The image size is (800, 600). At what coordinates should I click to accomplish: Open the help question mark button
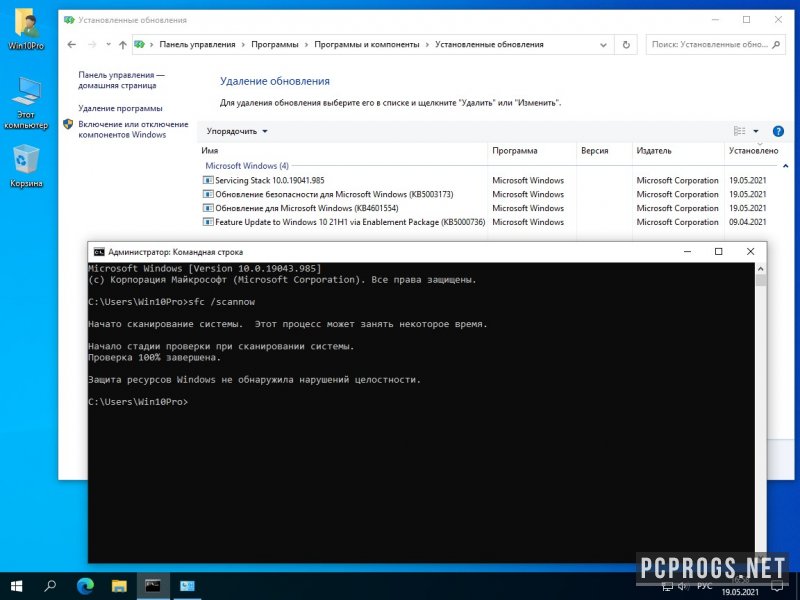778,131
